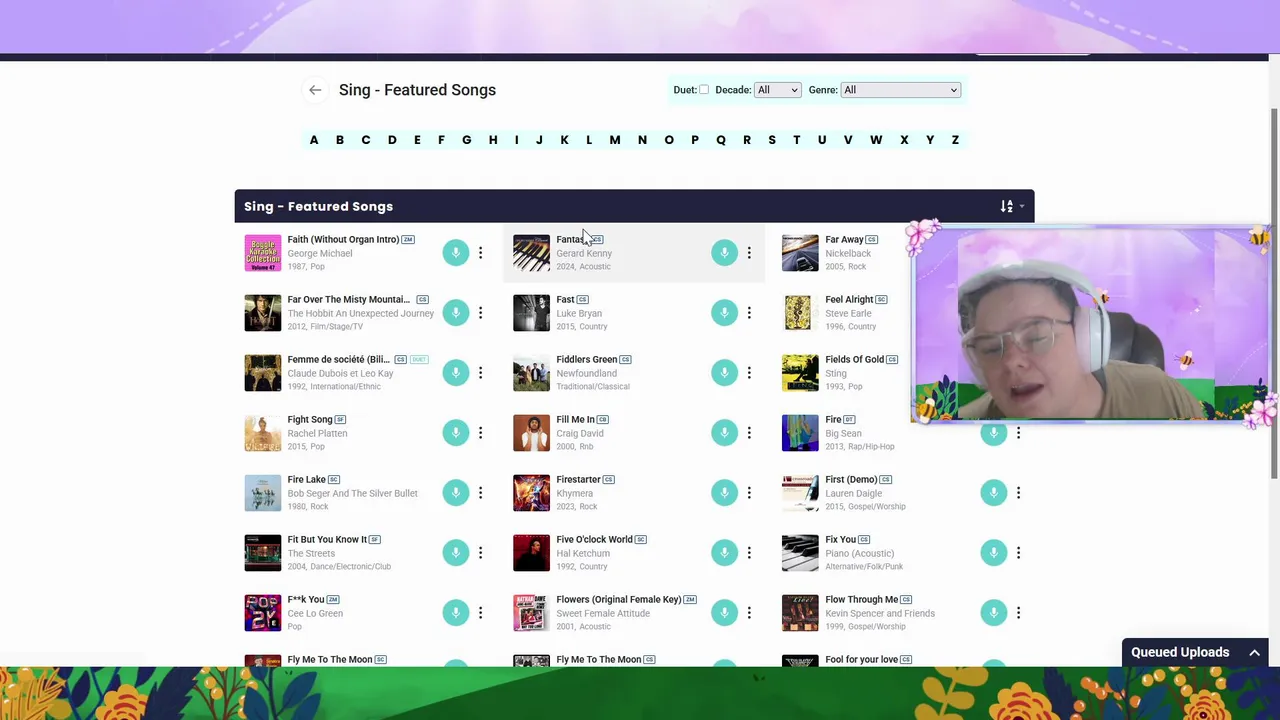
Task: Open the sort order dropdown icon
Action: pyautogui.click(x=1012, y=206)
